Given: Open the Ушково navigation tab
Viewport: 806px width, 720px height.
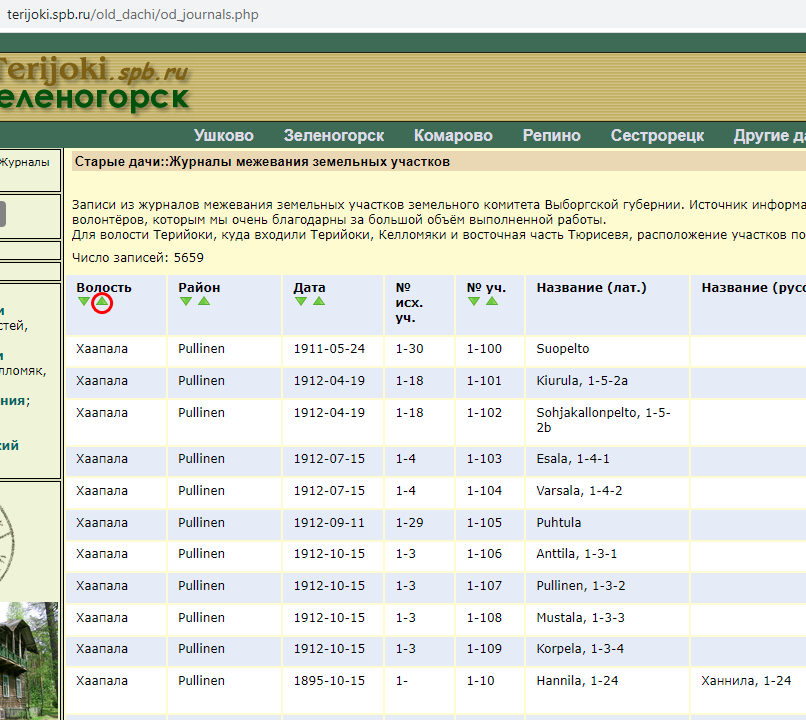Looking at the screenshot, I should (x=223, y=136).
